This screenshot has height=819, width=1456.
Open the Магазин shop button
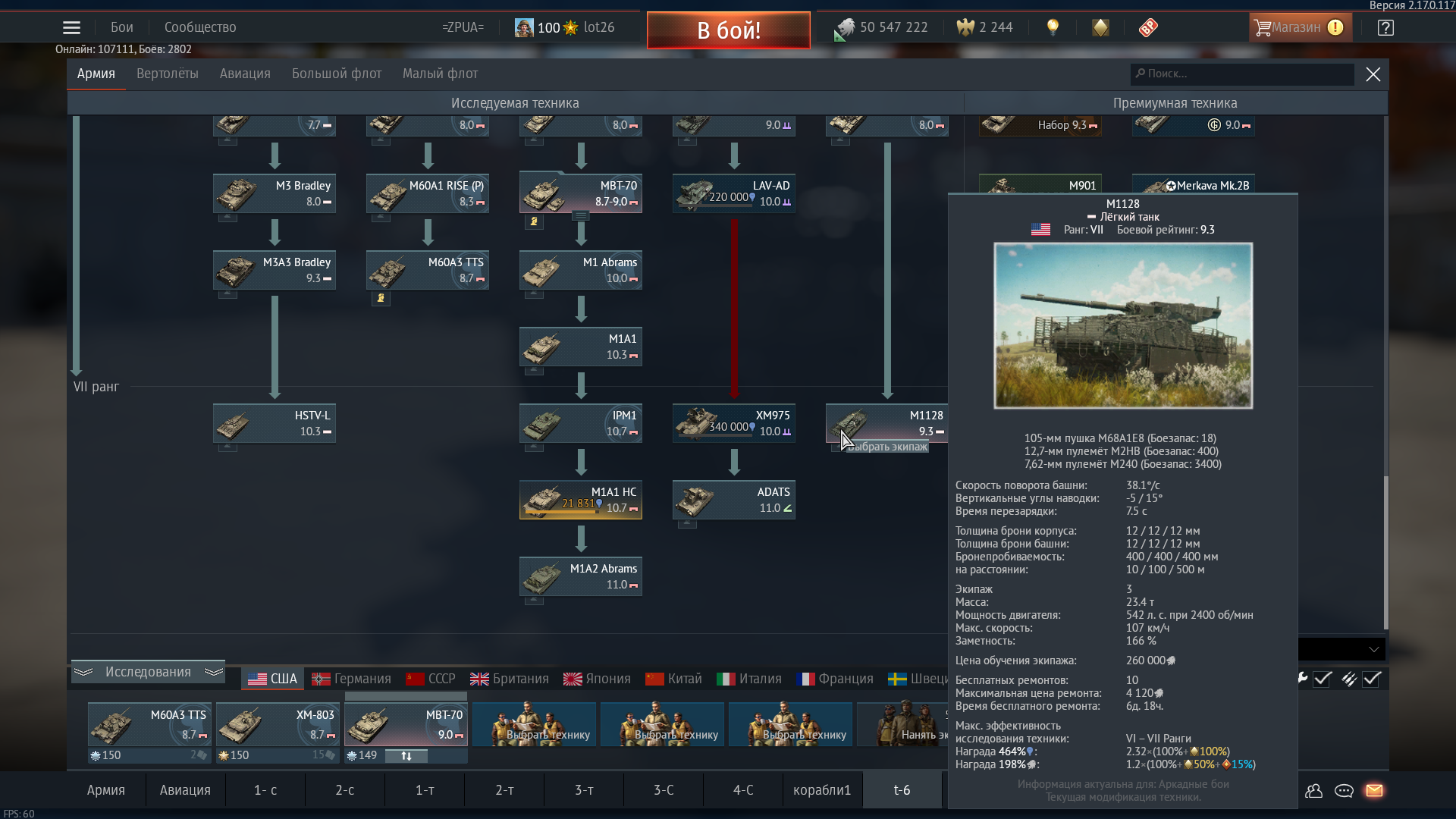(1301, 28)
